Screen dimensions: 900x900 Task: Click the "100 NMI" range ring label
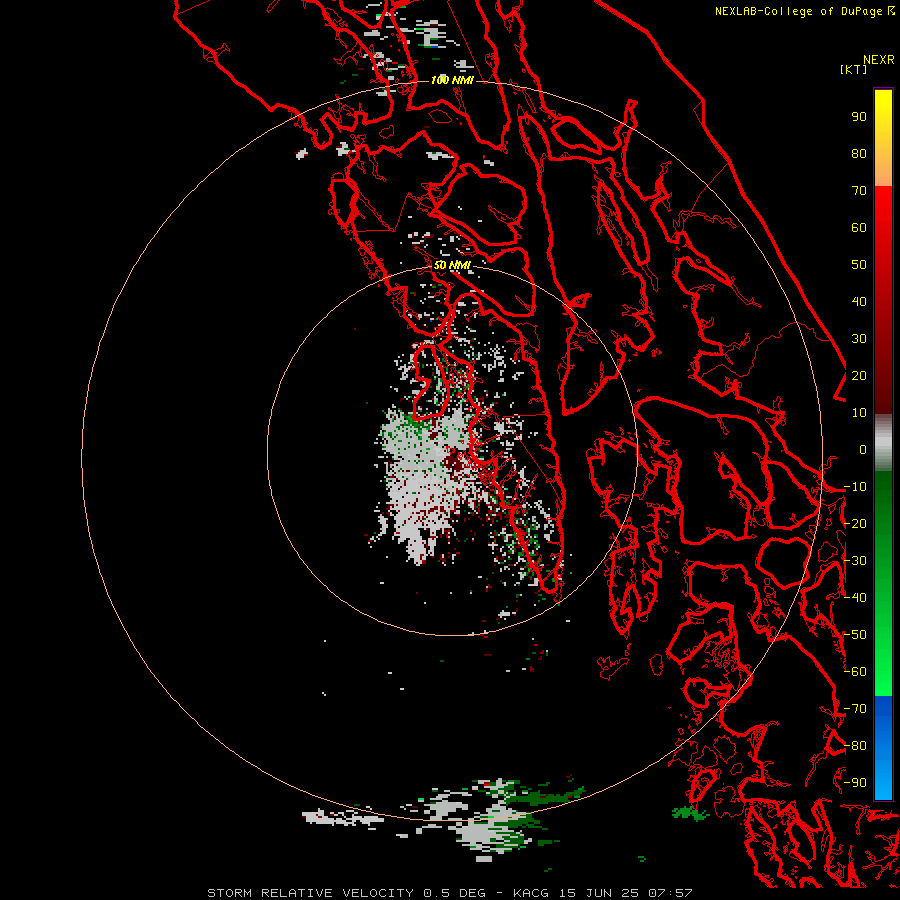coord(452,80)
